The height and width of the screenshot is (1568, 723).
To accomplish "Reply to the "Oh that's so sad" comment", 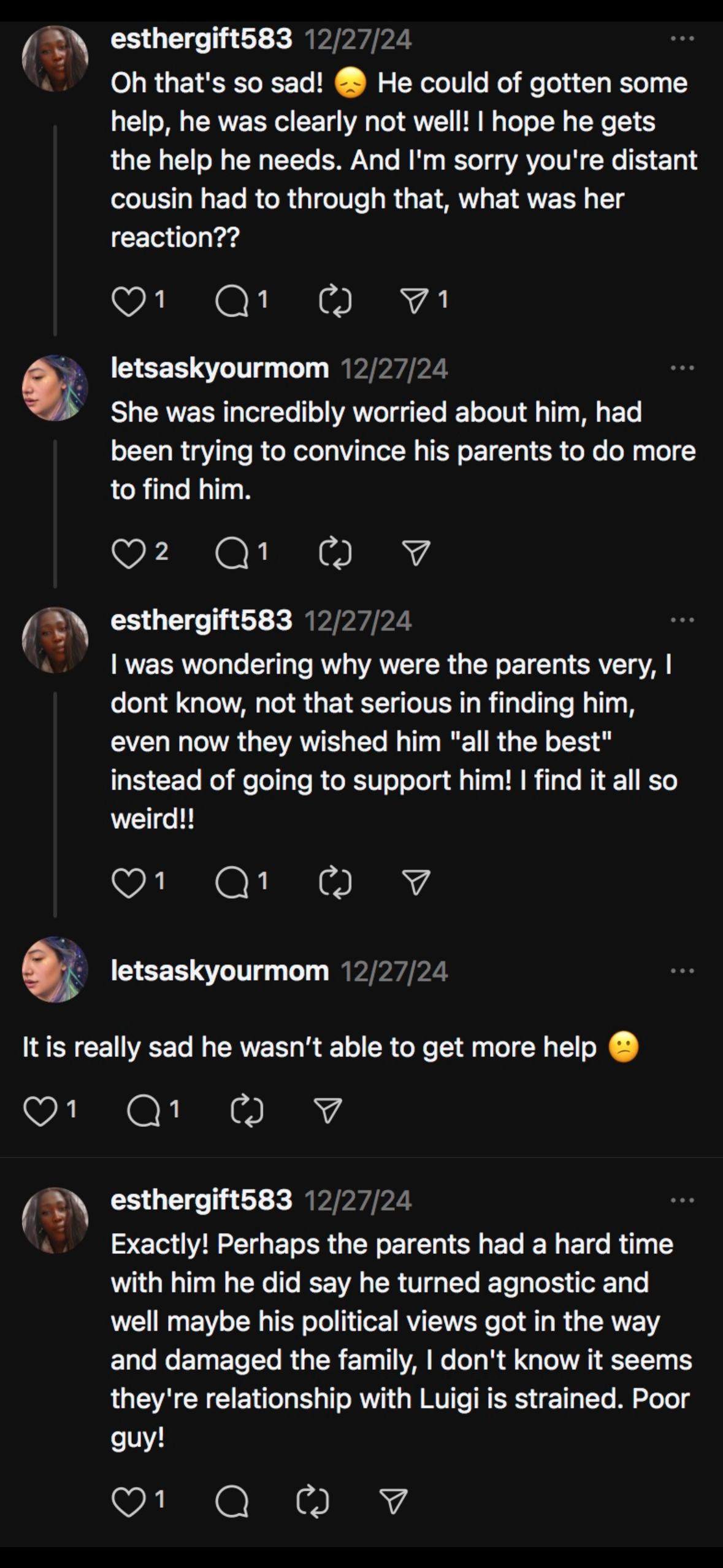I will [x=232, y=301].
